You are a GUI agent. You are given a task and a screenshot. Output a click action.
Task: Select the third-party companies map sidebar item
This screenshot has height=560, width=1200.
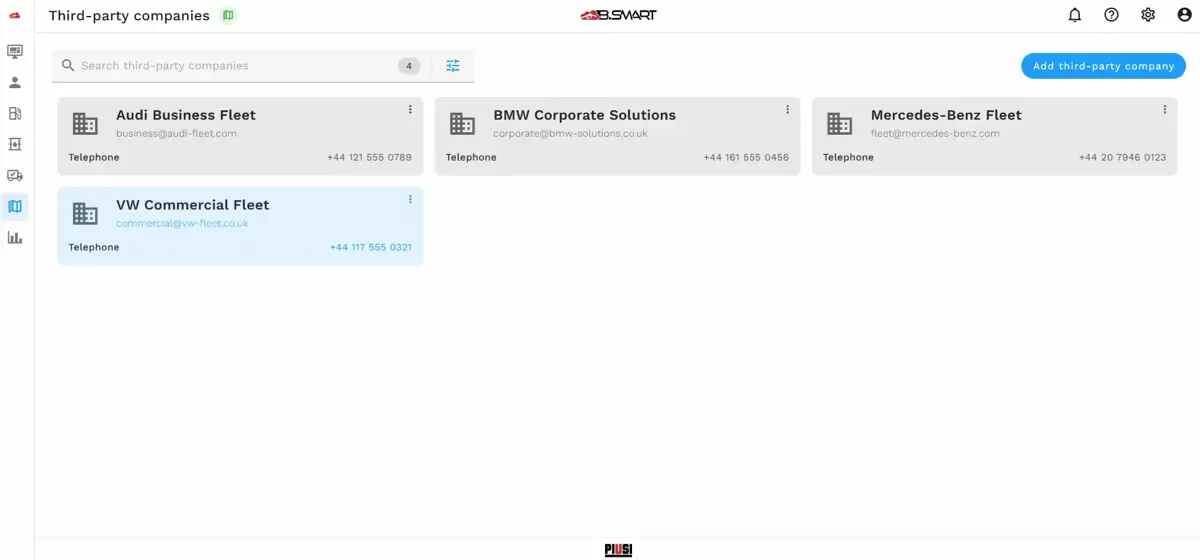point(15,207)
